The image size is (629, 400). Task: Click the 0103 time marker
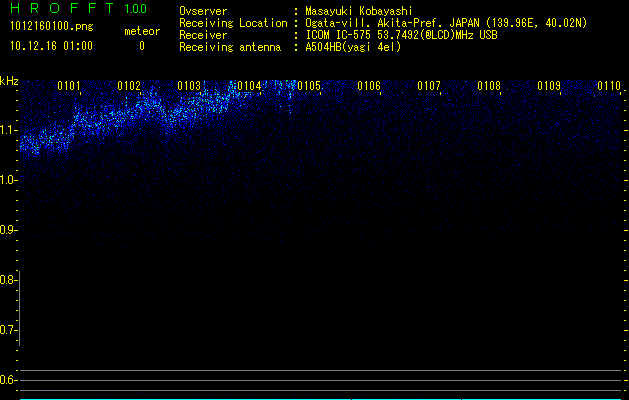(x=189, y=86)
